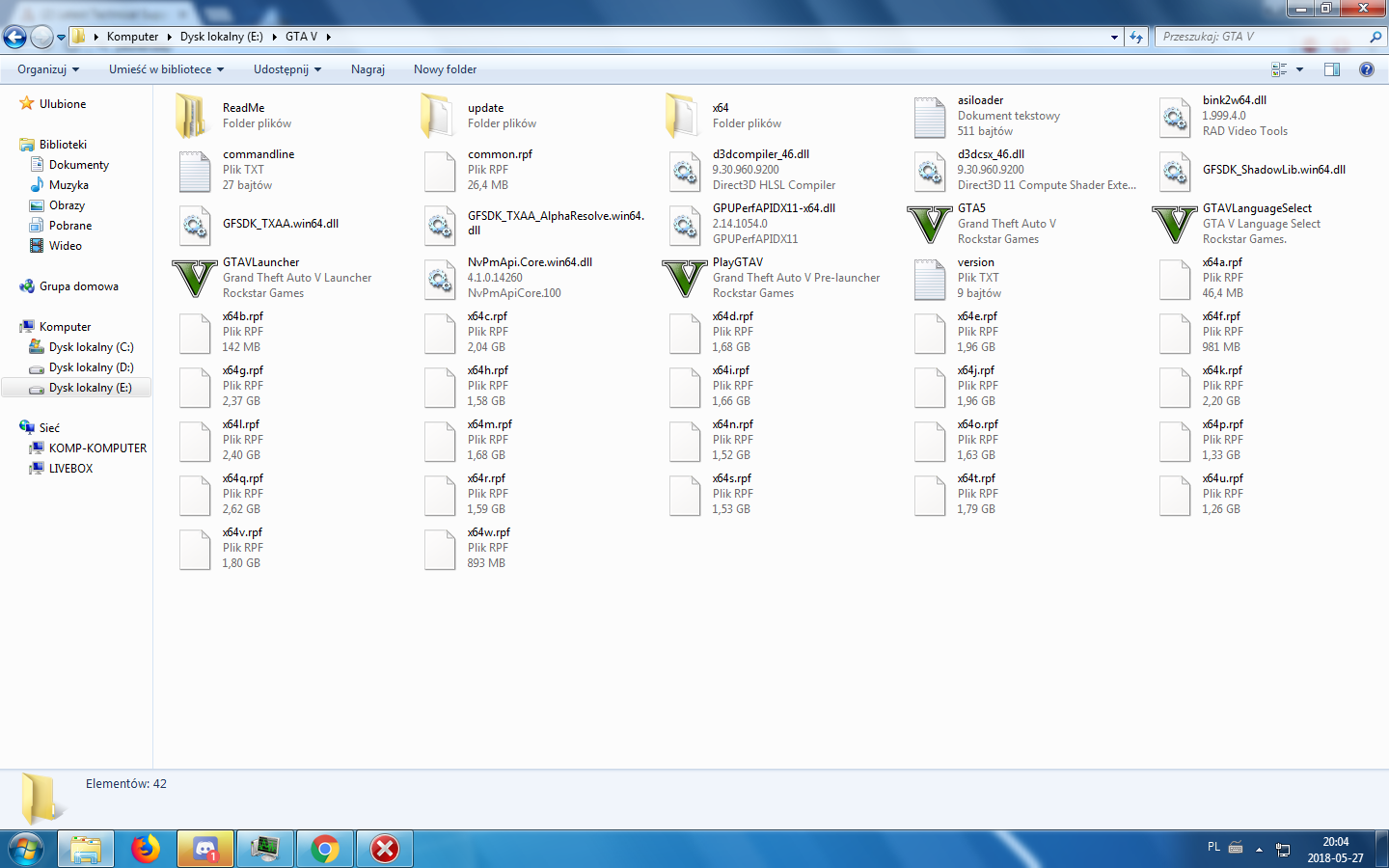Toggle the preview pane button
This screenshot has width=1389, height=868.
(x=1332, y=69)
